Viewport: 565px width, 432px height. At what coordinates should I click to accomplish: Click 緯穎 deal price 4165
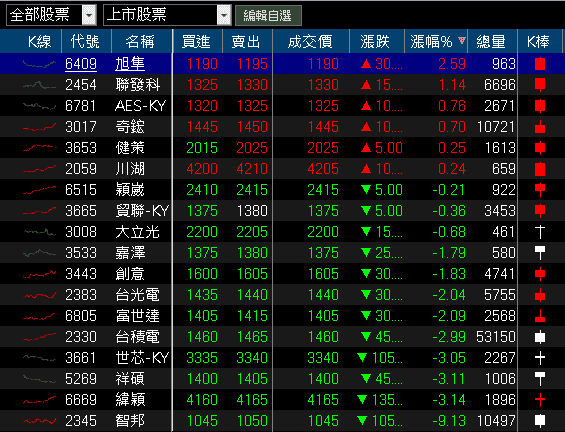pos(323,400)
